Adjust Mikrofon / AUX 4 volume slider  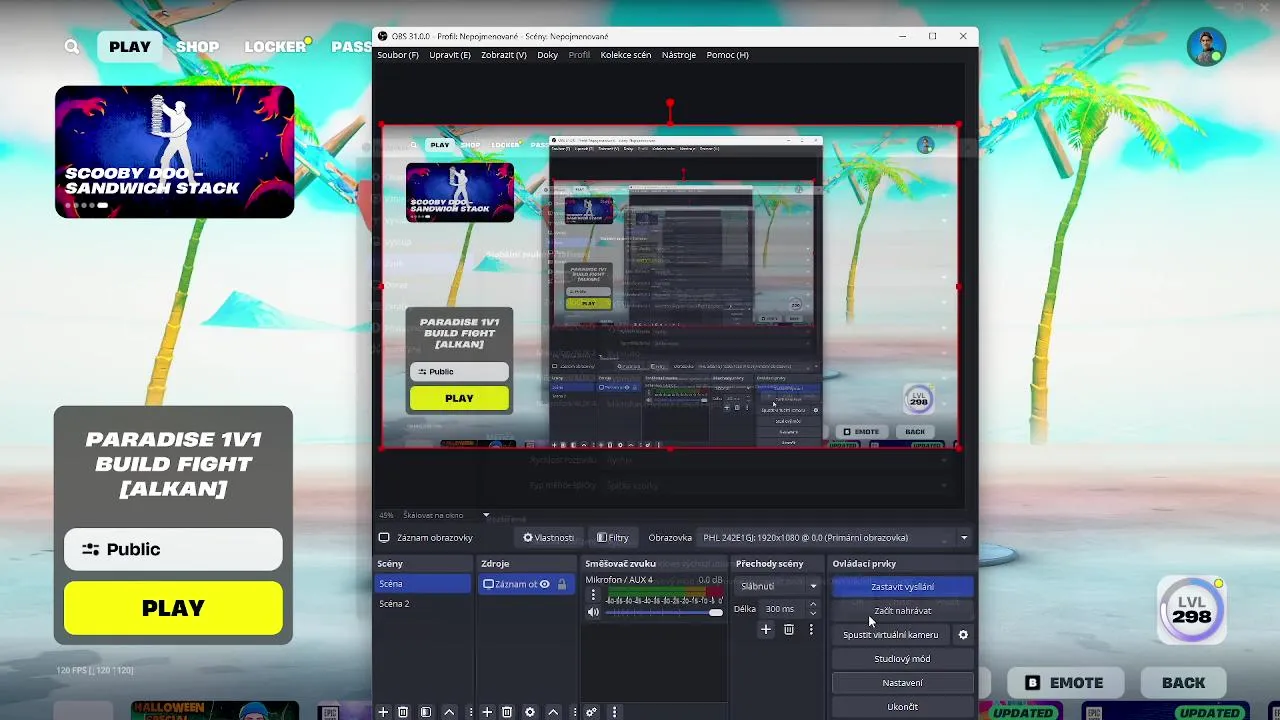pos(664,612)
